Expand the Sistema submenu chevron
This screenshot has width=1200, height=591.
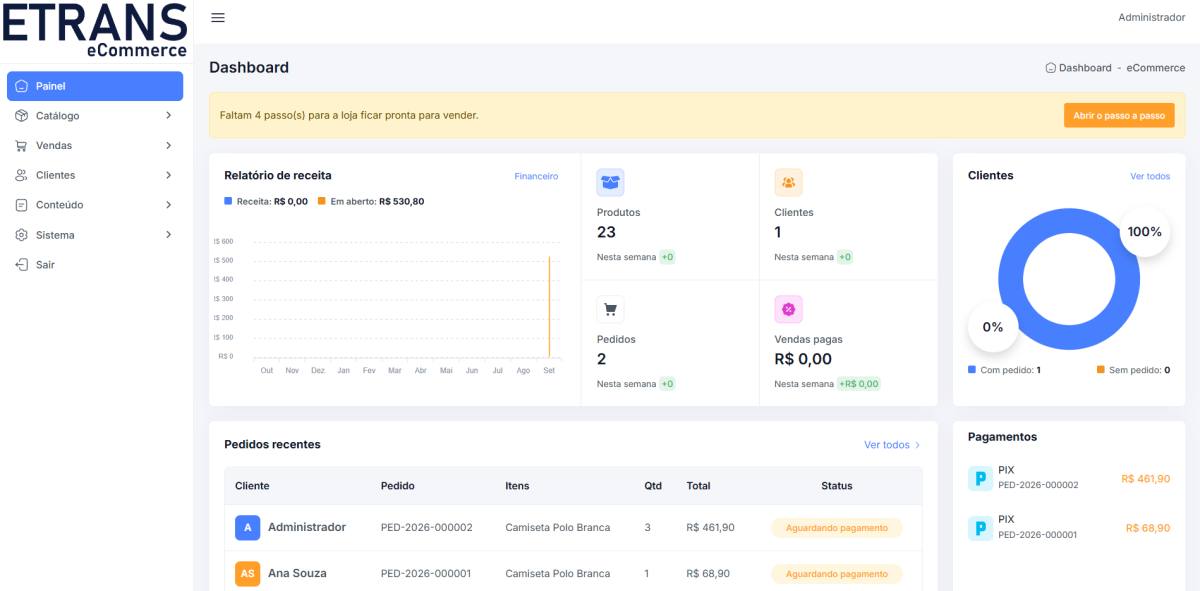[168, 235]
